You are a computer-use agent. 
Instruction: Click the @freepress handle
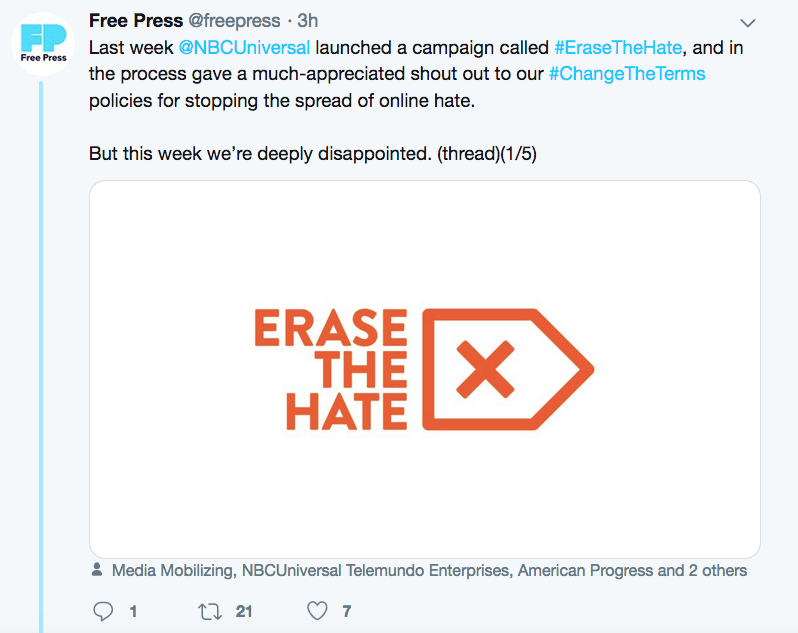[234, 21]
